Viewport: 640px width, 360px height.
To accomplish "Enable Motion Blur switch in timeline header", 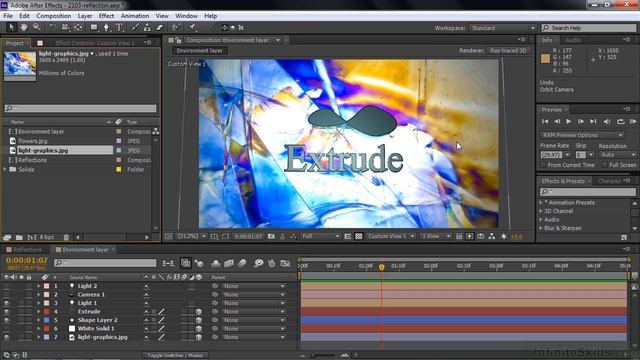I will 242,264.
